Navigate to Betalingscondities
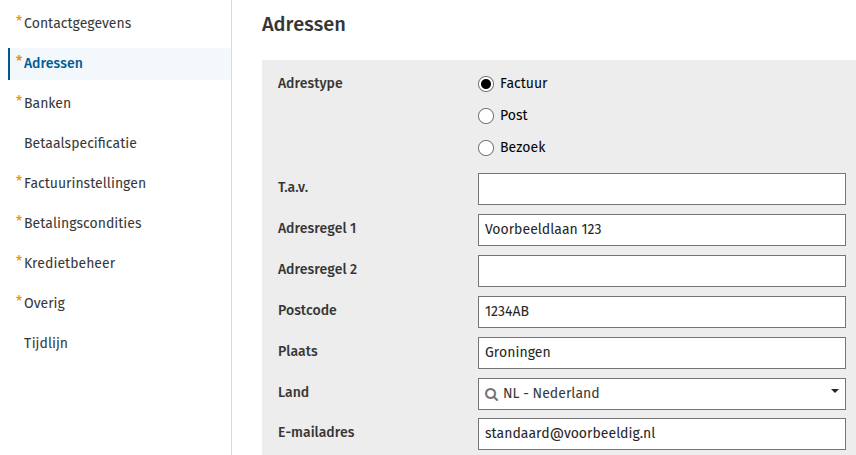This screenshot has width=856, height=455. pyautogui.click(x=82, y=223)
